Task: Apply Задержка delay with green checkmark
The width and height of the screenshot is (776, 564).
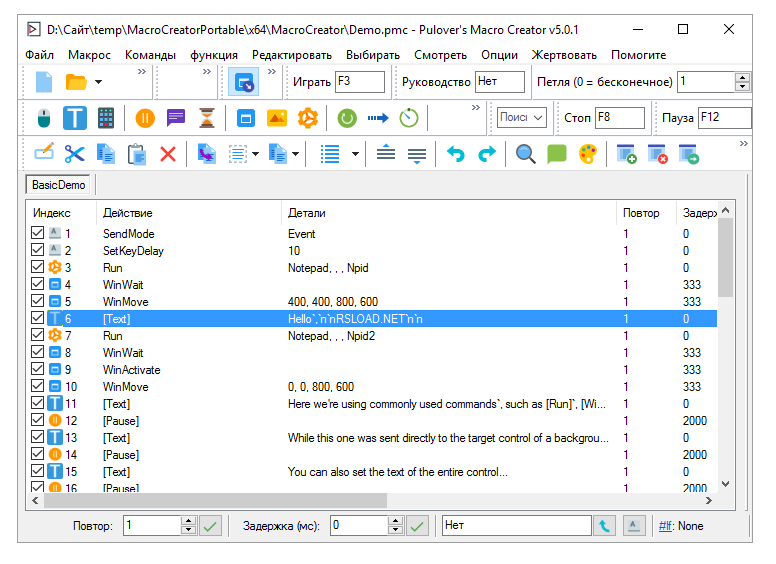Action: (x=417, y=526)
